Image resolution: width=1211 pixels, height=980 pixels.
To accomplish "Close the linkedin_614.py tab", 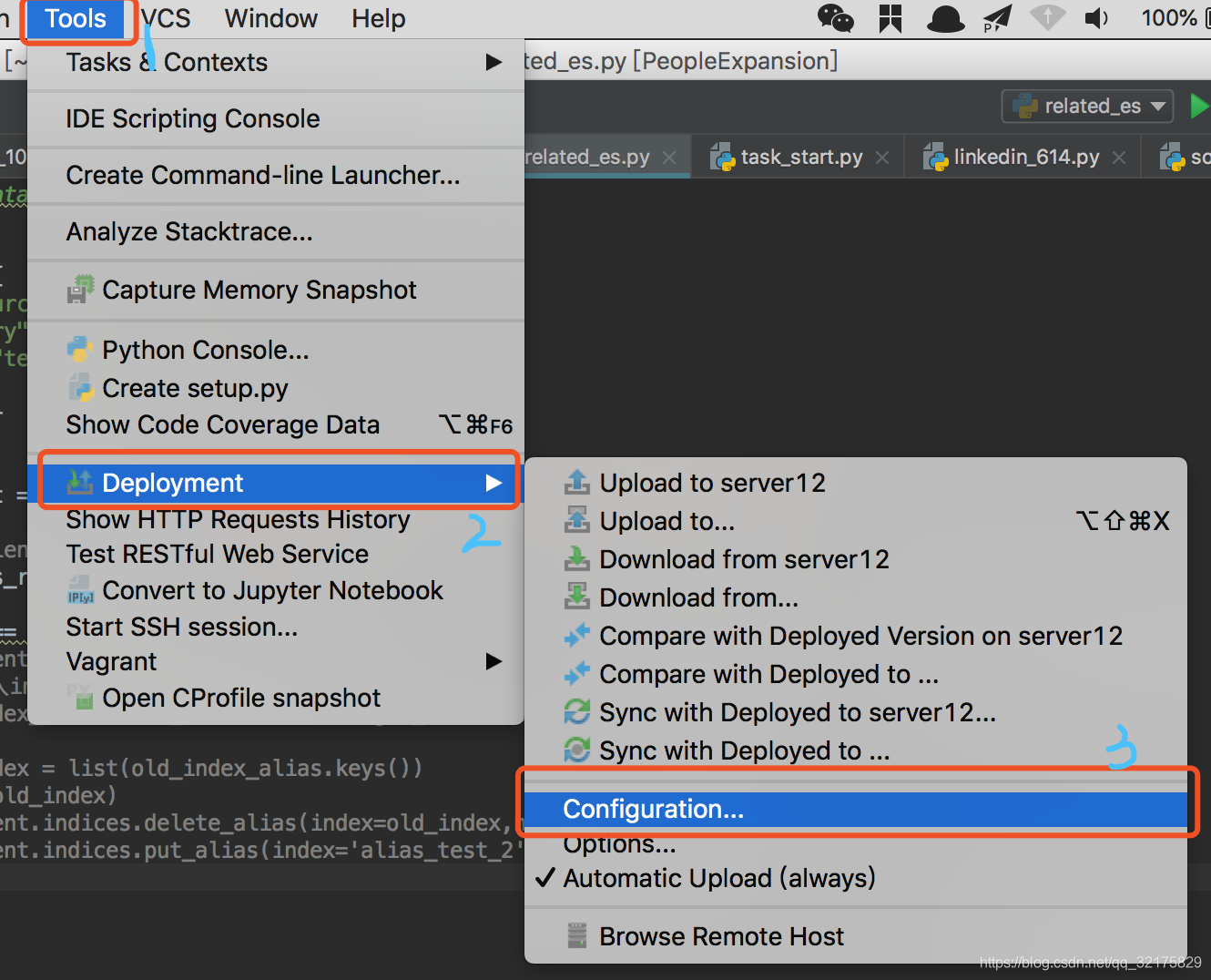I will click(x=1119, y=158).
